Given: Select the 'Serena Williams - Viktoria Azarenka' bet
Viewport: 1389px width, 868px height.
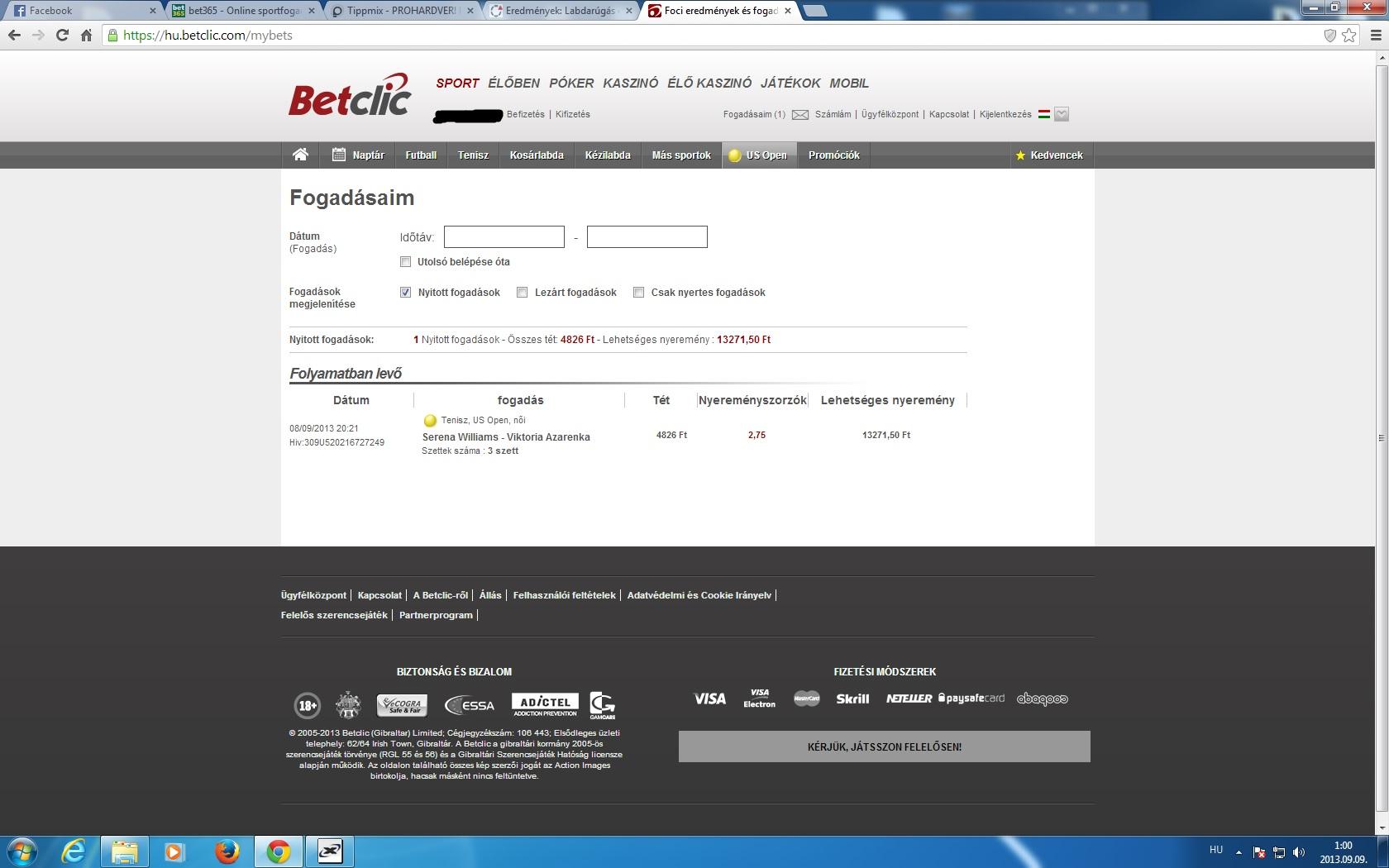Looking at the screenshot, I should pos(506,437).
